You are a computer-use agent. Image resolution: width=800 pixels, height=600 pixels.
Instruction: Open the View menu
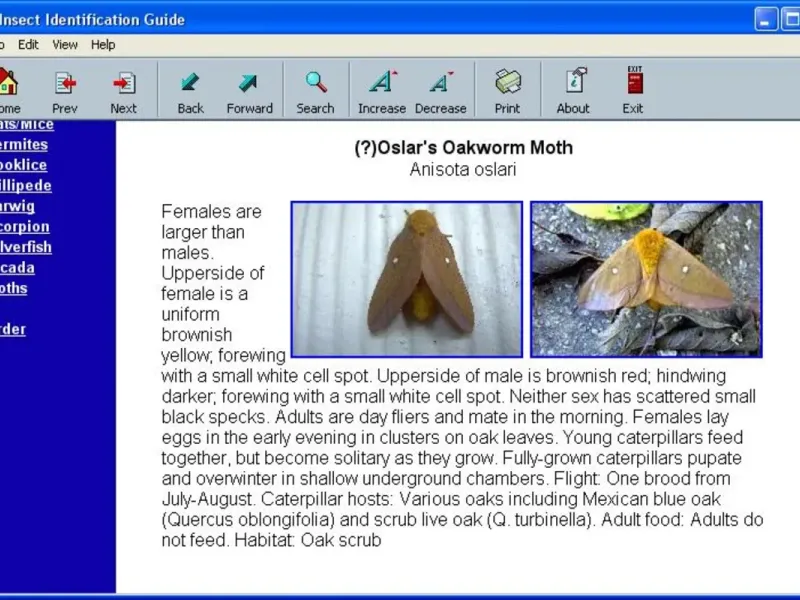(65, 45)
